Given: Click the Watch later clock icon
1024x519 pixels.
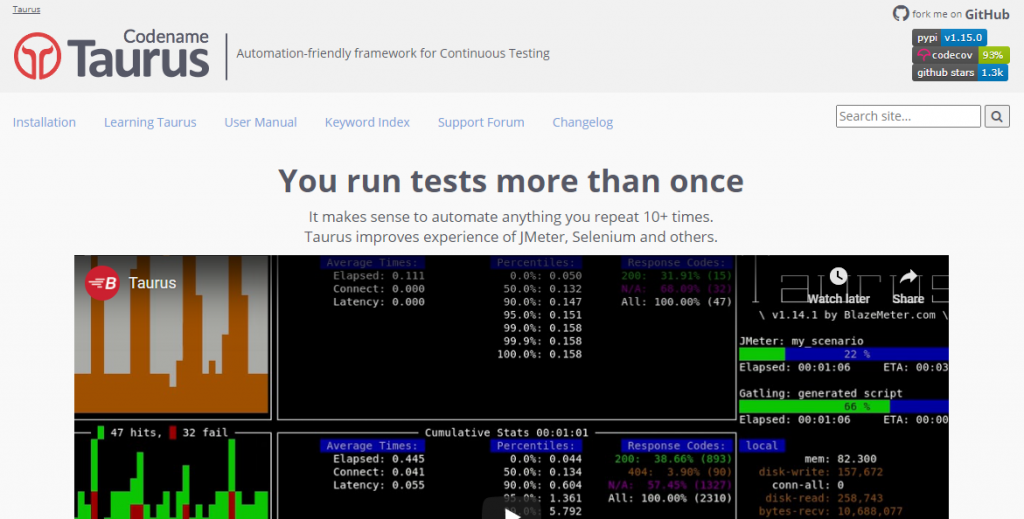Looking at the screenshot, I should click(x=839, y=276).
